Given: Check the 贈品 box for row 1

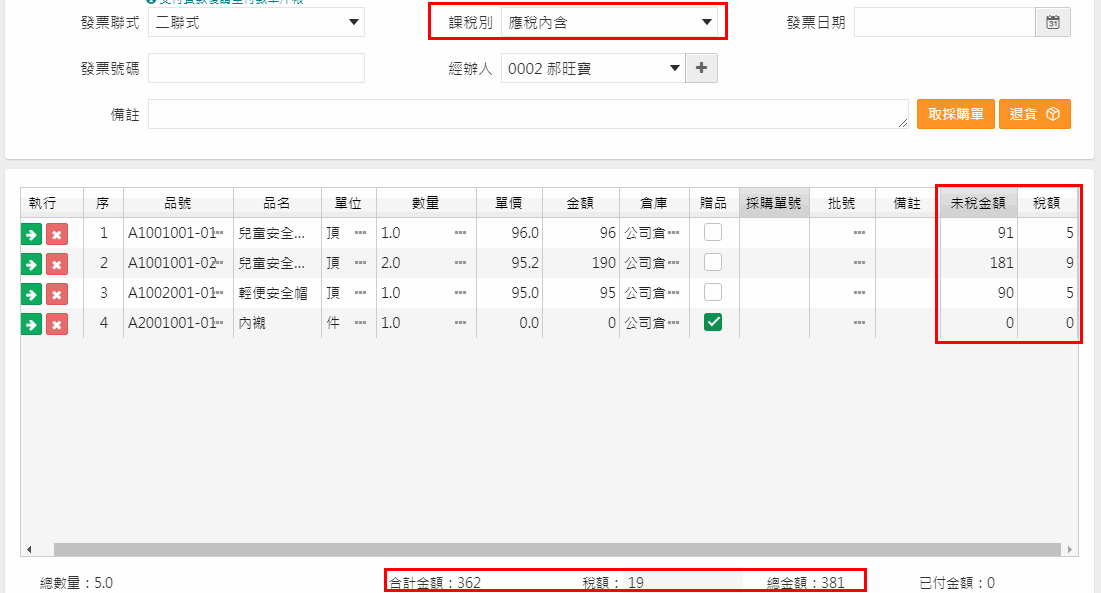Looking at the screenshot, I should coord(713,232).
